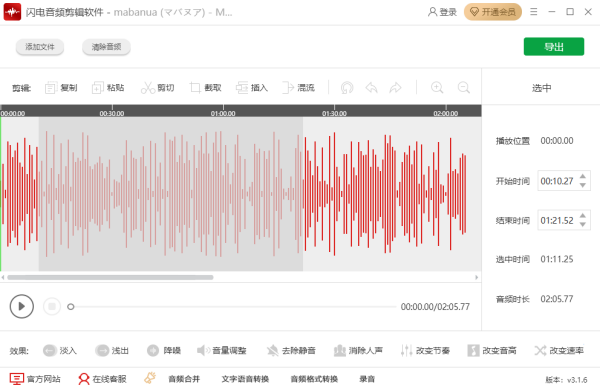Click the 混流 mix tool
The image size is (600, 388).
point(298,88)
